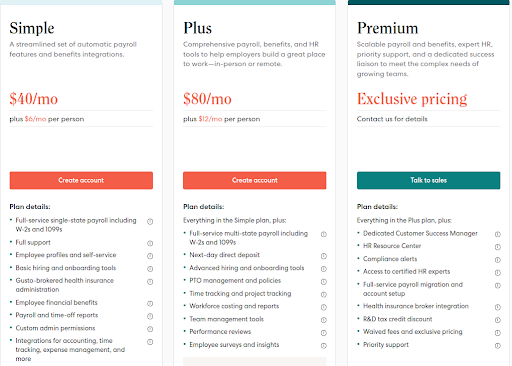This screenshot has width=512, height=366.
Task: Click info icon beside PTO management and policies
Action: [x=324, y=282]
